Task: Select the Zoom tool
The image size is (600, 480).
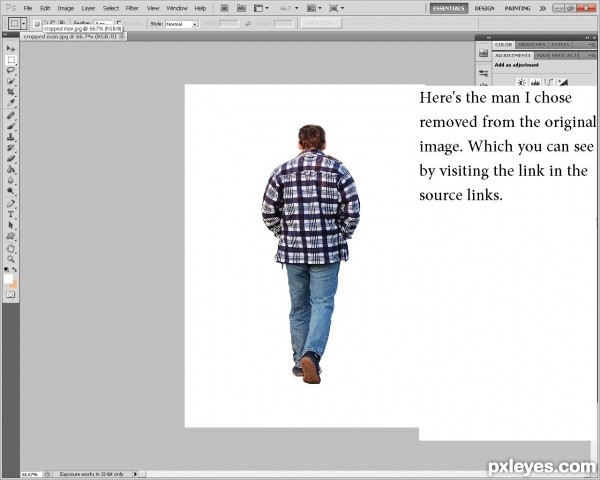Action: coord(11,259)
